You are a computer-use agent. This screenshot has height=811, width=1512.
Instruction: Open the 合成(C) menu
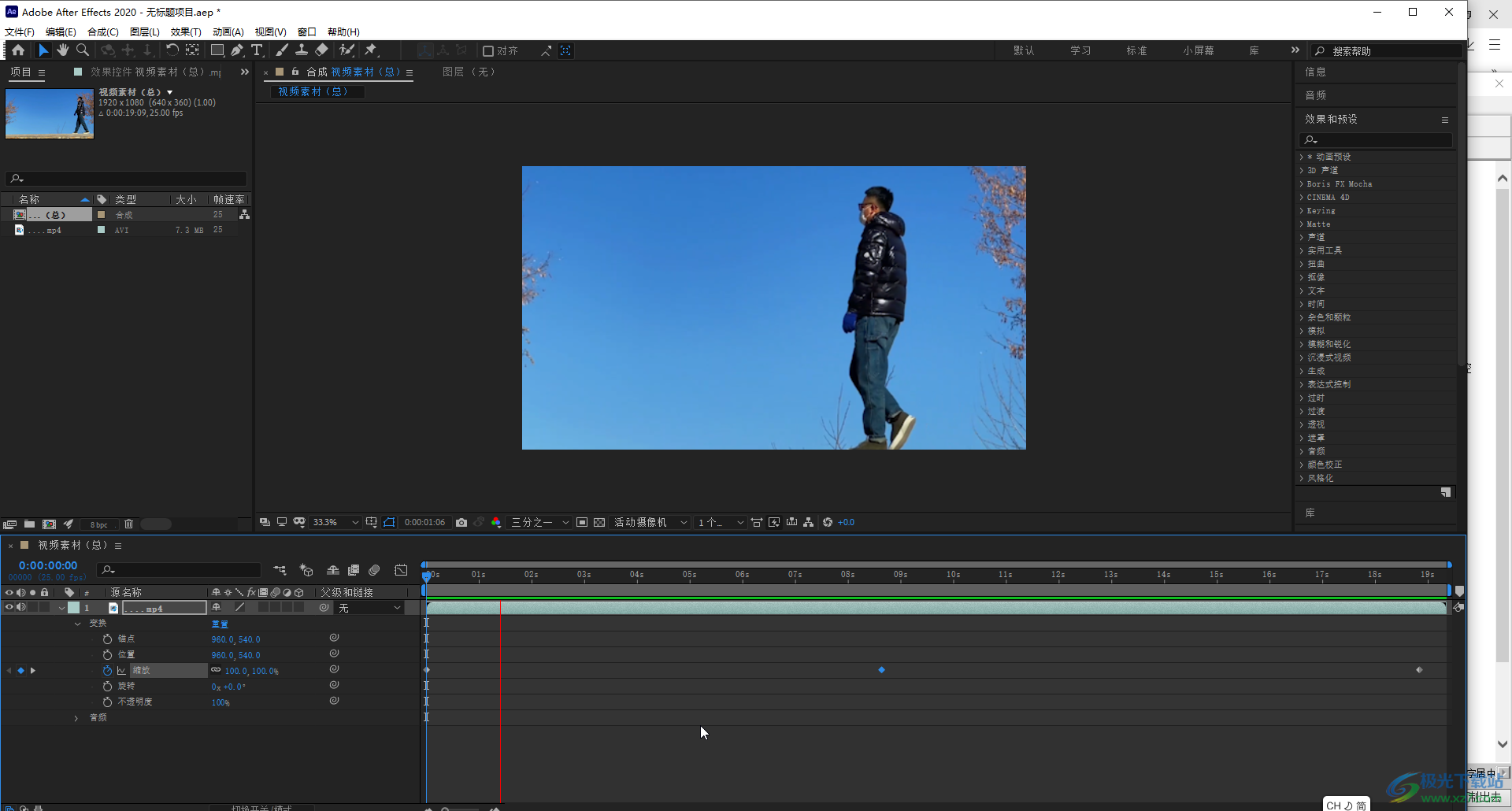pyautogui.click(x=103, y=32)
